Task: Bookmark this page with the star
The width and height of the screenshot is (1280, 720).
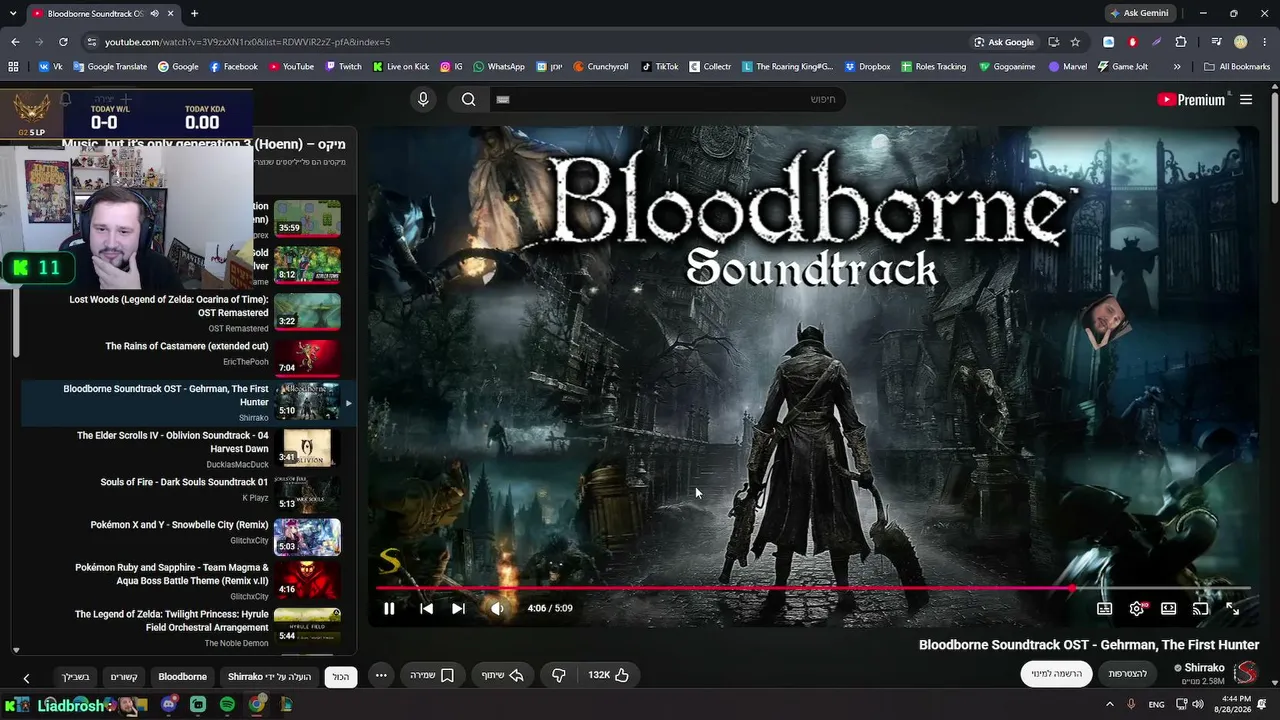Action: click(x=1075, y=42)
